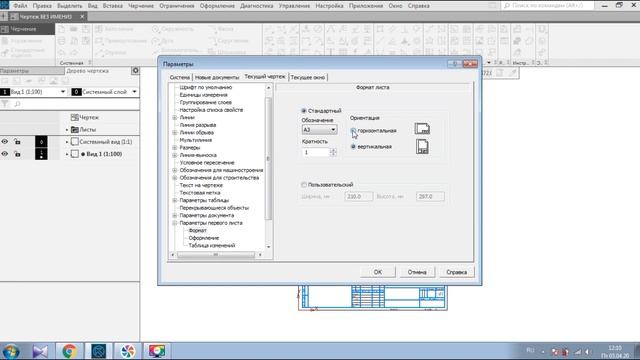Toggle the lock icon of Вид 1
Screen dimensions: 640x360
[x=17, y=154]
